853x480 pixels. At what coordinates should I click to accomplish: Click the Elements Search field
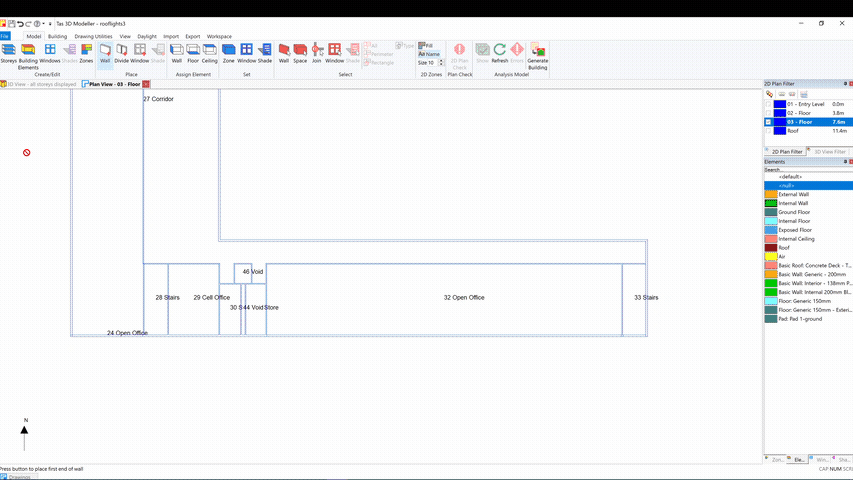[808, 170]
